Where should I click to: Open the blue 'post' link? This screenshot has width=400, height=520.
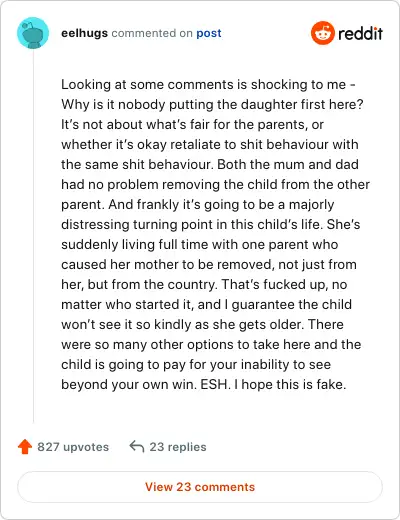(x=209, y=33)
